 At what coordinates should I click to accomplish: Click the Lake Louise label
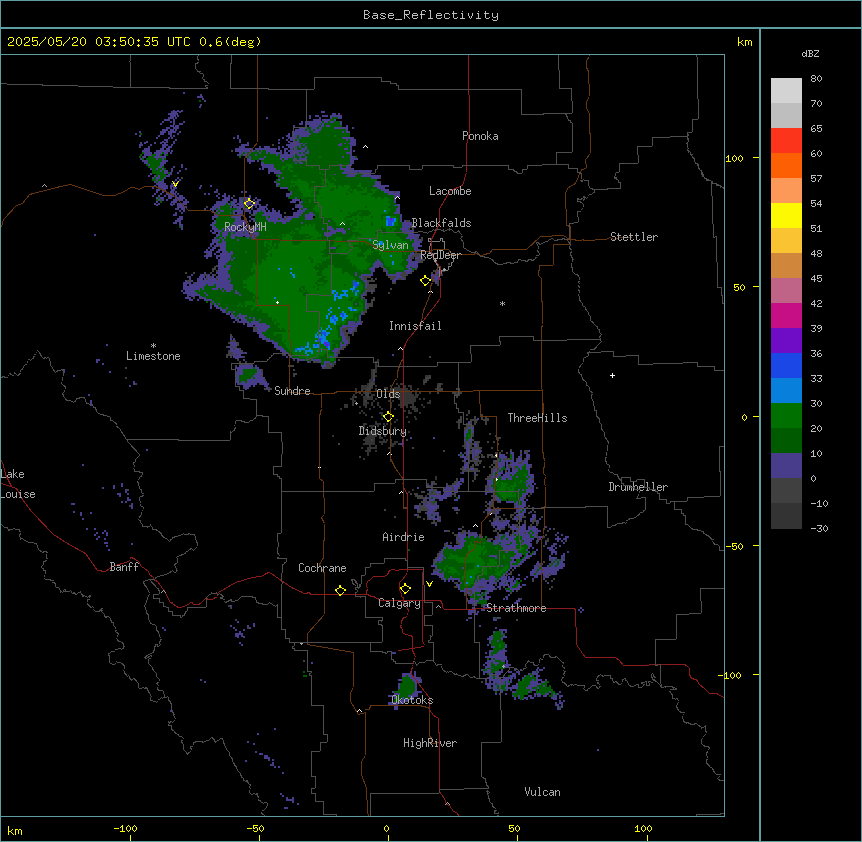(x=18, y=484)
